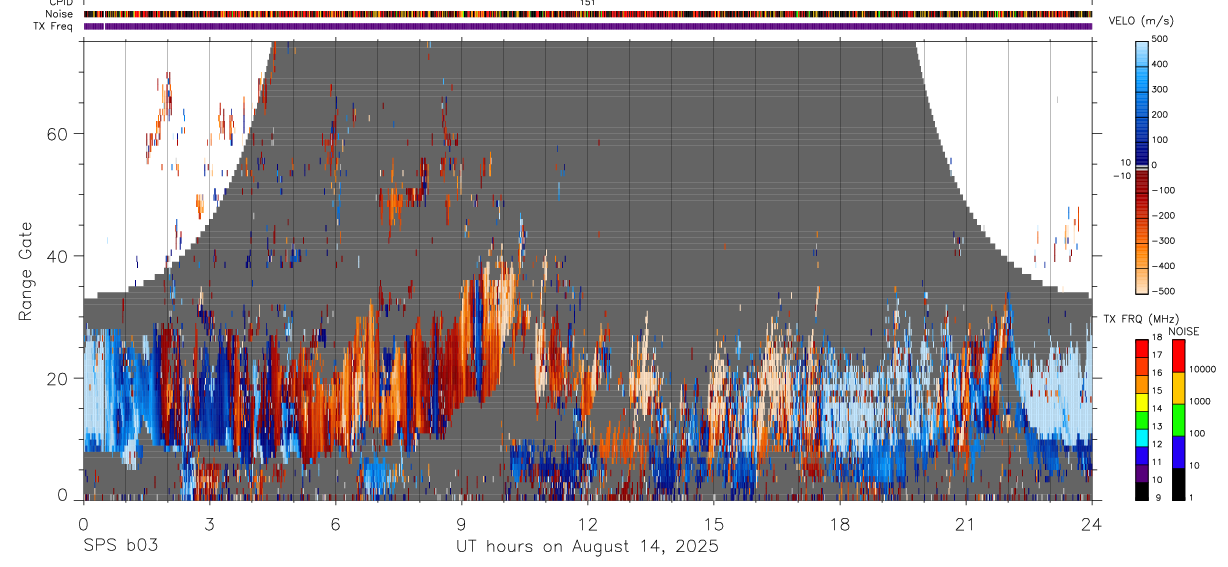
Task: Click the 'TX FRQ (MHz)' legend title
Action: tap(1139, 319)
